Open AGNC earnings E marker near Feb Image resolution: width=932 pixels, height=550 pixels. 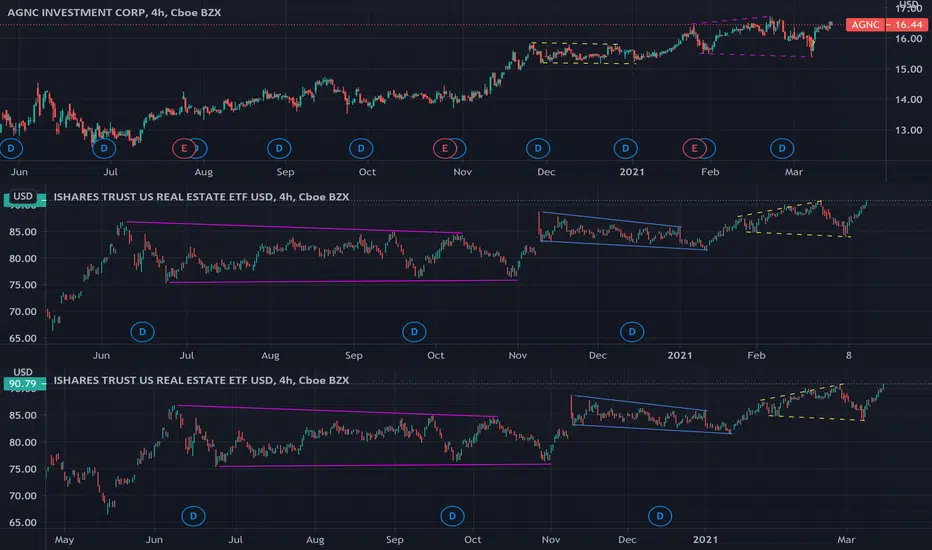(x=694, y=149)
